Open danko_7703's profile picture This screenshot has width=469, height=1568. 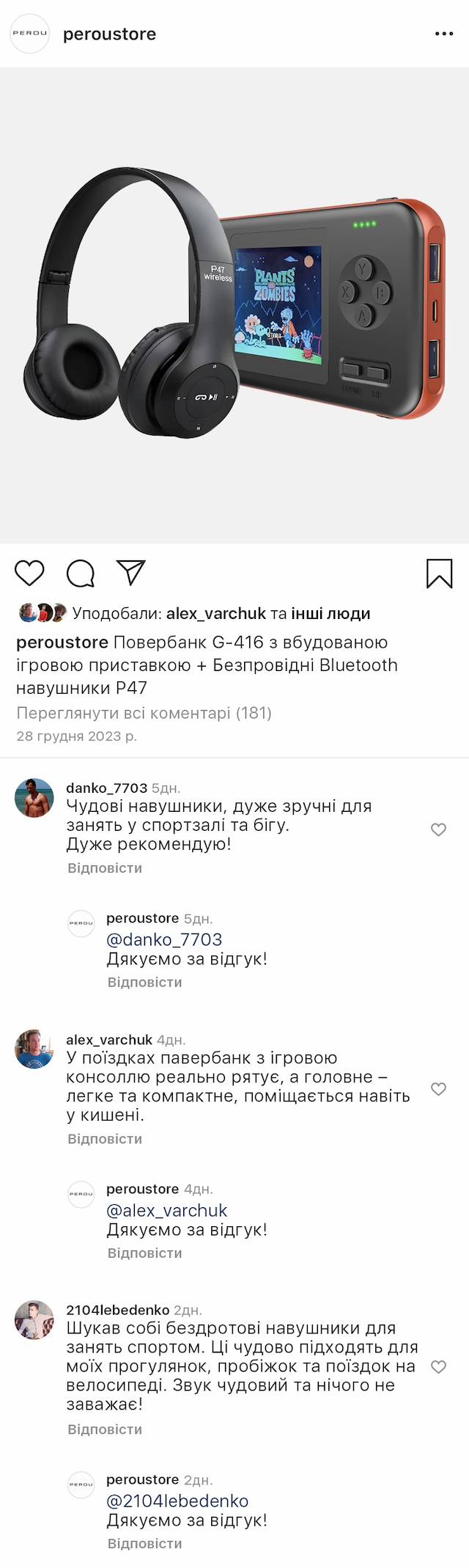click(x=34, y=798)
